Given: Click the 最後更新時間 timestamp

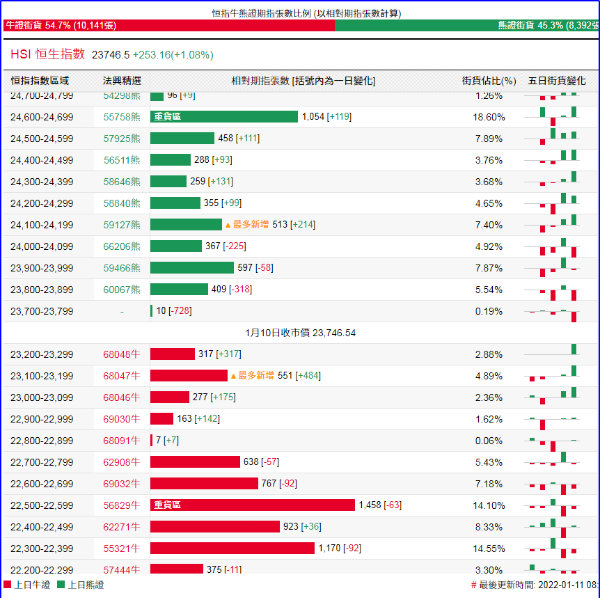Looking at the screenshot, I should [x=535, y=585].
